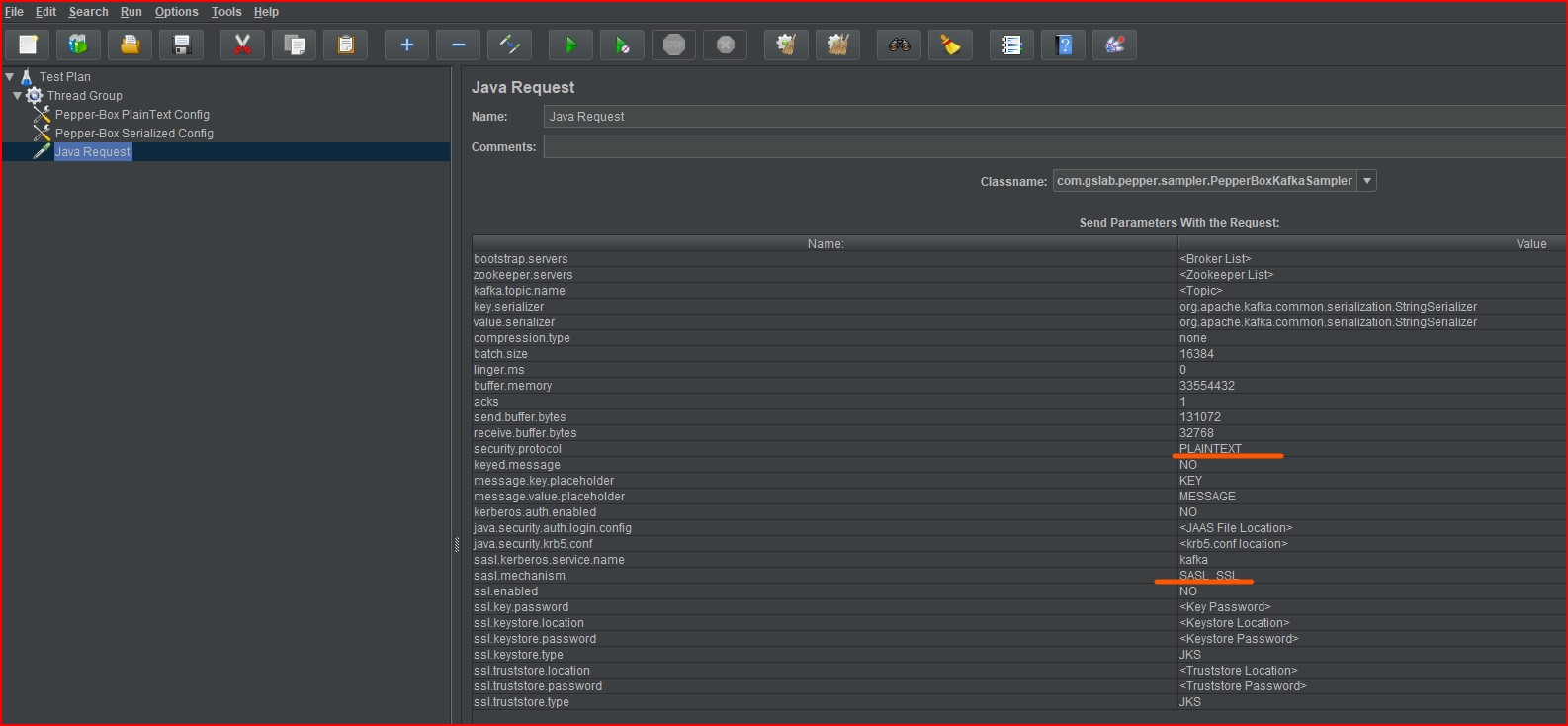Screen dimensions: 1568x726
Task: Click Start no pauses icon
Action: 622,45
